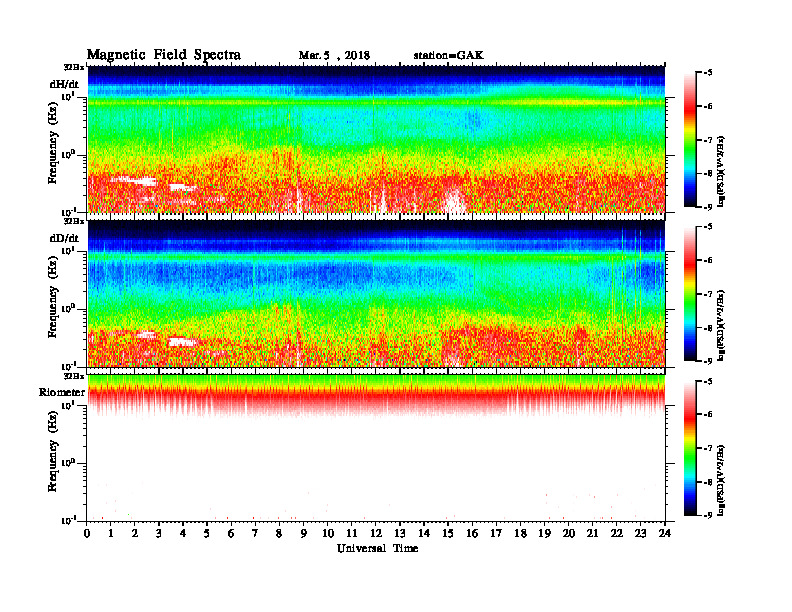This screenshot has width=792, height=612.
Task: Click inside the dH/dt spectrogram plot
Action: (376, 139)
